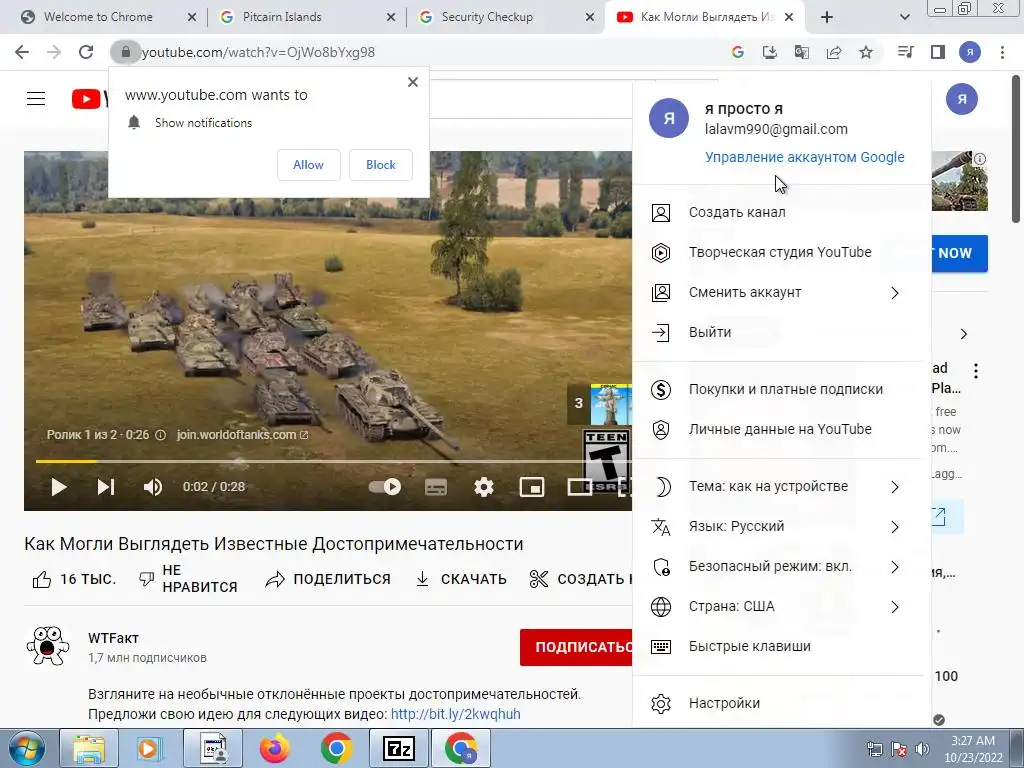1024x768 pixels.
Task: Expand Страна: США submenu
Action: [782, 607]
